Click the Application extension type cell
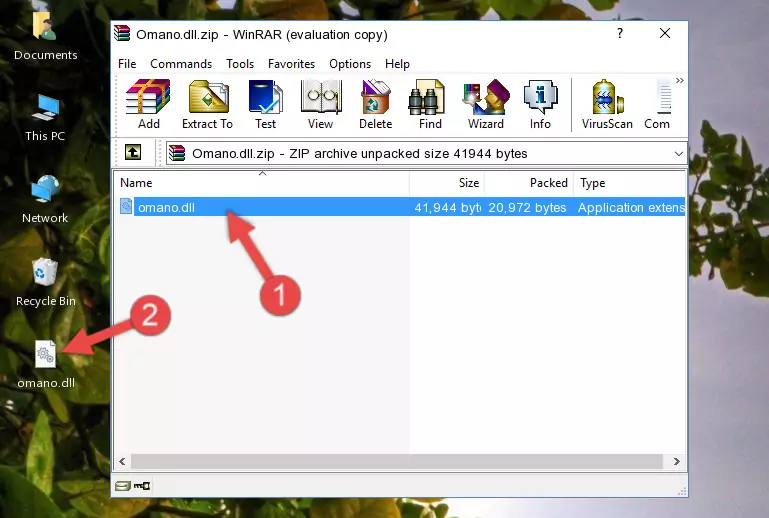The width and height of the screenshot is (769, 518). 631,207
